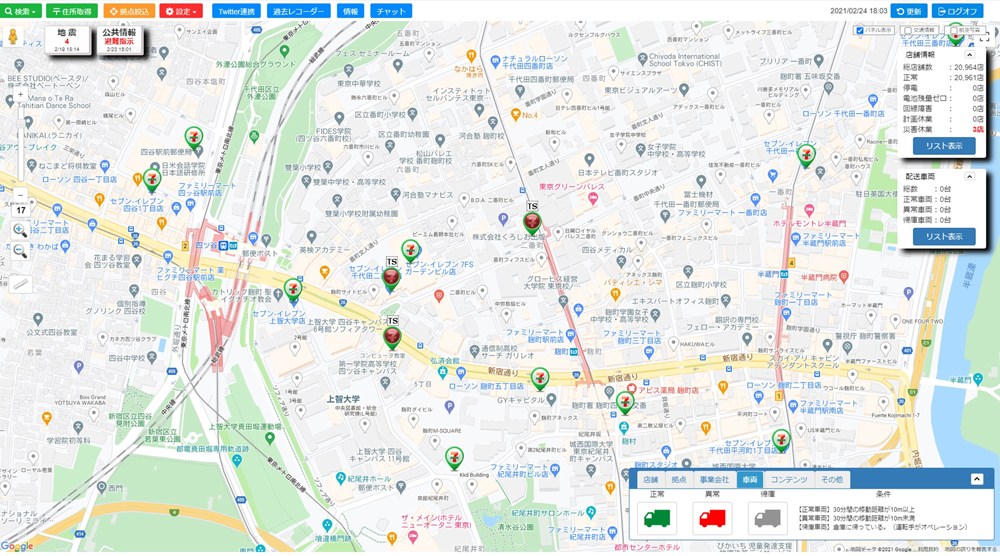Viewport: 1000px width, 556px height.
Task: Switch to the 店舗 legend tab
Action: tap(651, 479)
